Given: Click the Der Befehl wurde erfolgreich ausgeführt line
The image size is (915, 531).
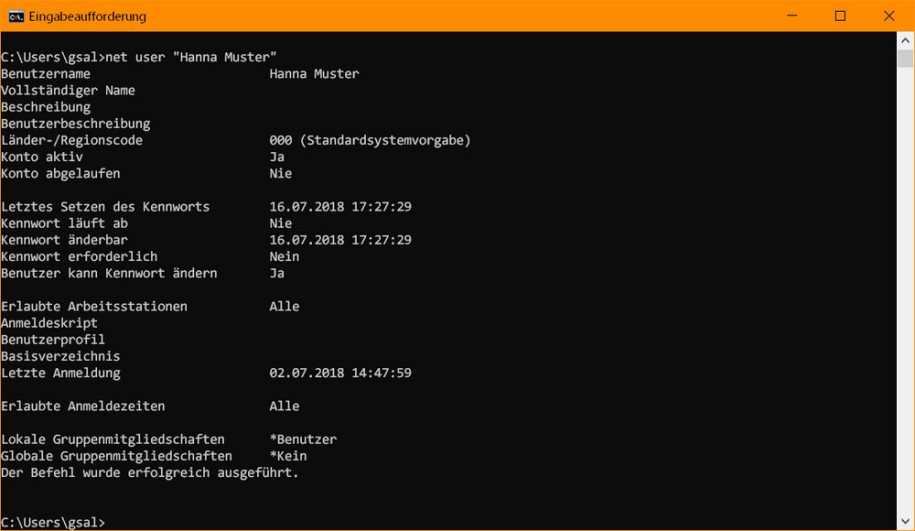Looking at the screenshot, I should pyautogui.click(x=150, y=473).
